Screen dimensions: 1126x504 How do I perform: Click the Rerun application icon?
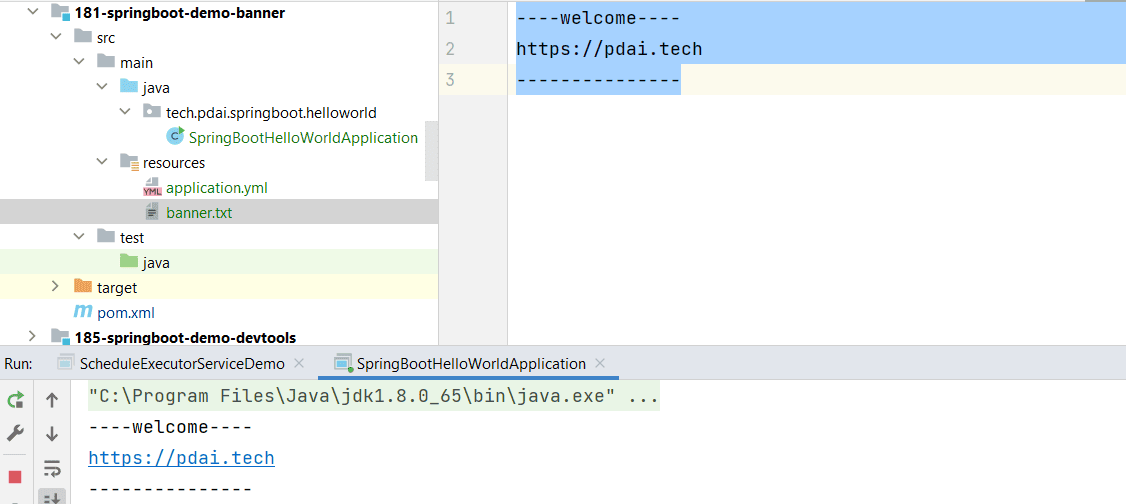click(16, 401)
